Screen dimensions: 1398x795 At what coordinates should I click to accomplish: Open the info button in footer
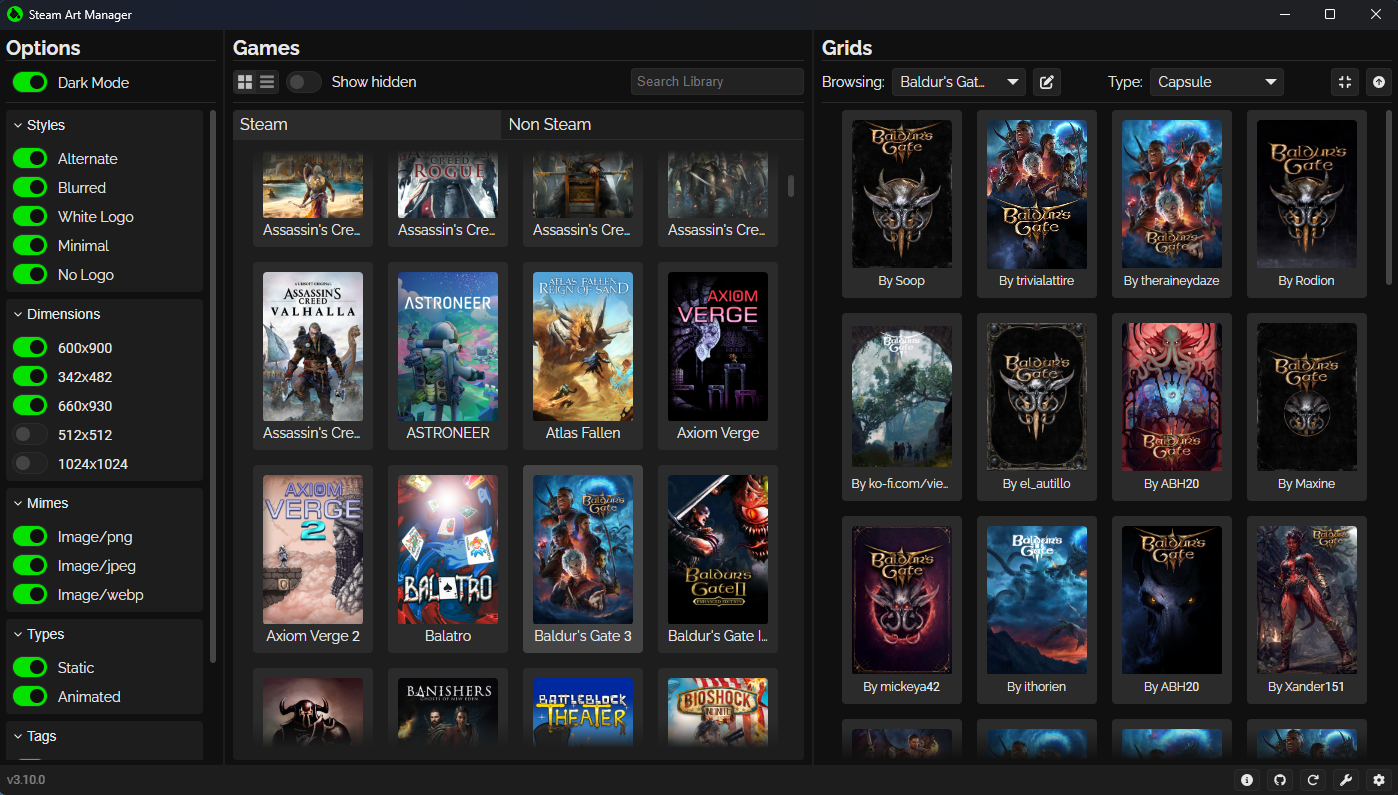coord(1247,780)
